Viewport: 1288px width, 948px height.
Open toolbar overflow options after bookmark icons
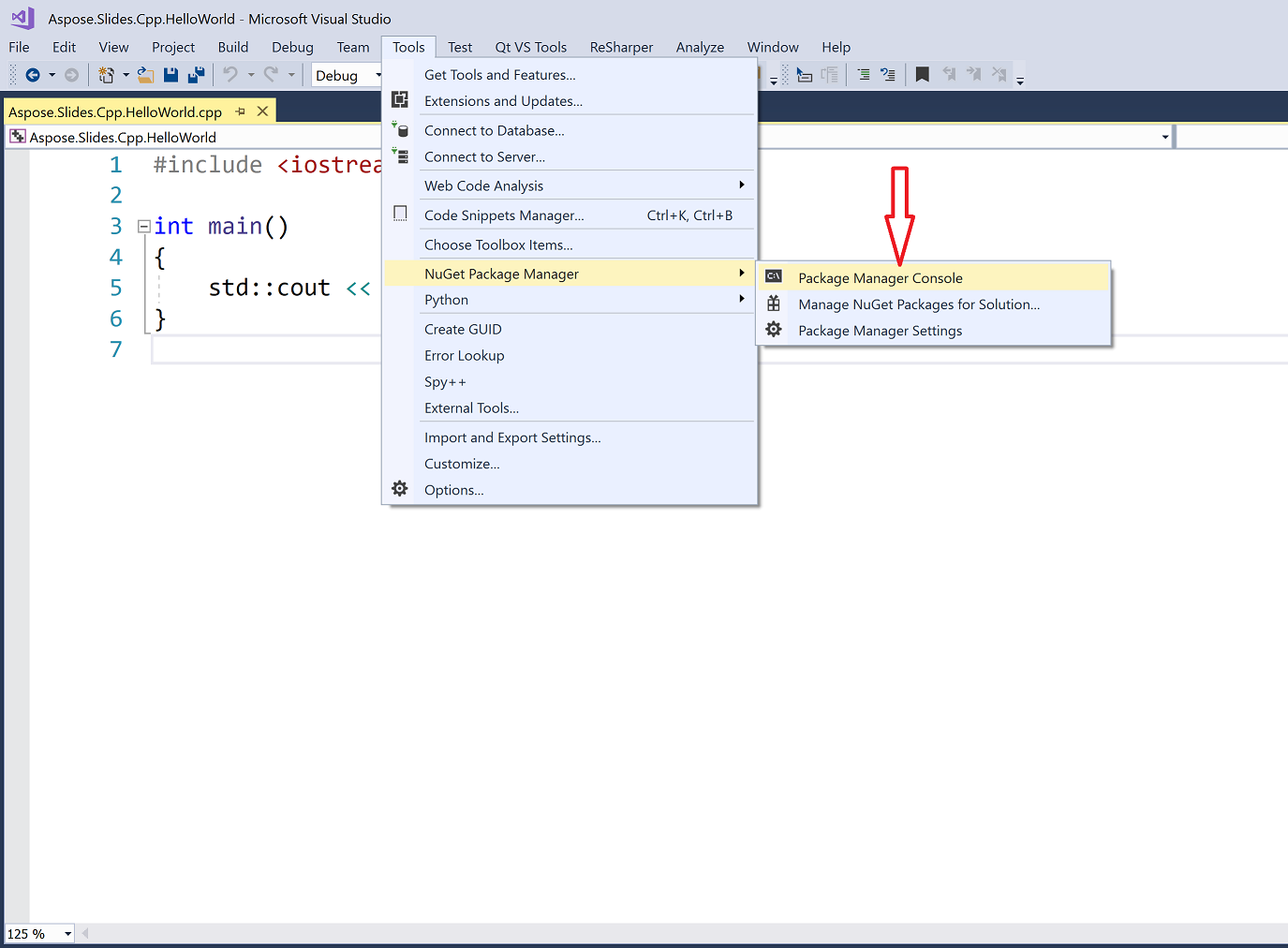pos(1020,80)
